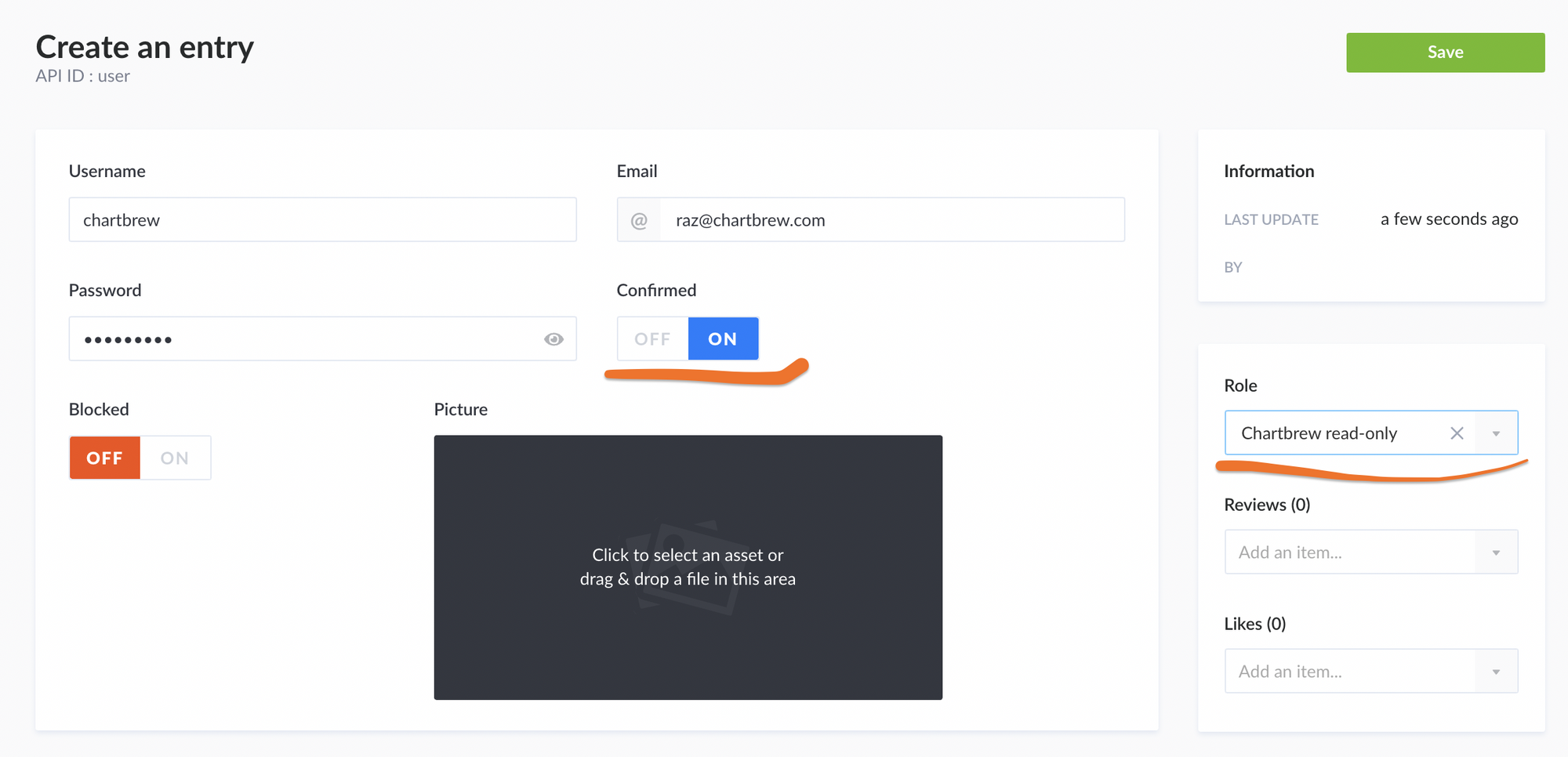Turn the Confirmed switch OFF

coord(652,338)
